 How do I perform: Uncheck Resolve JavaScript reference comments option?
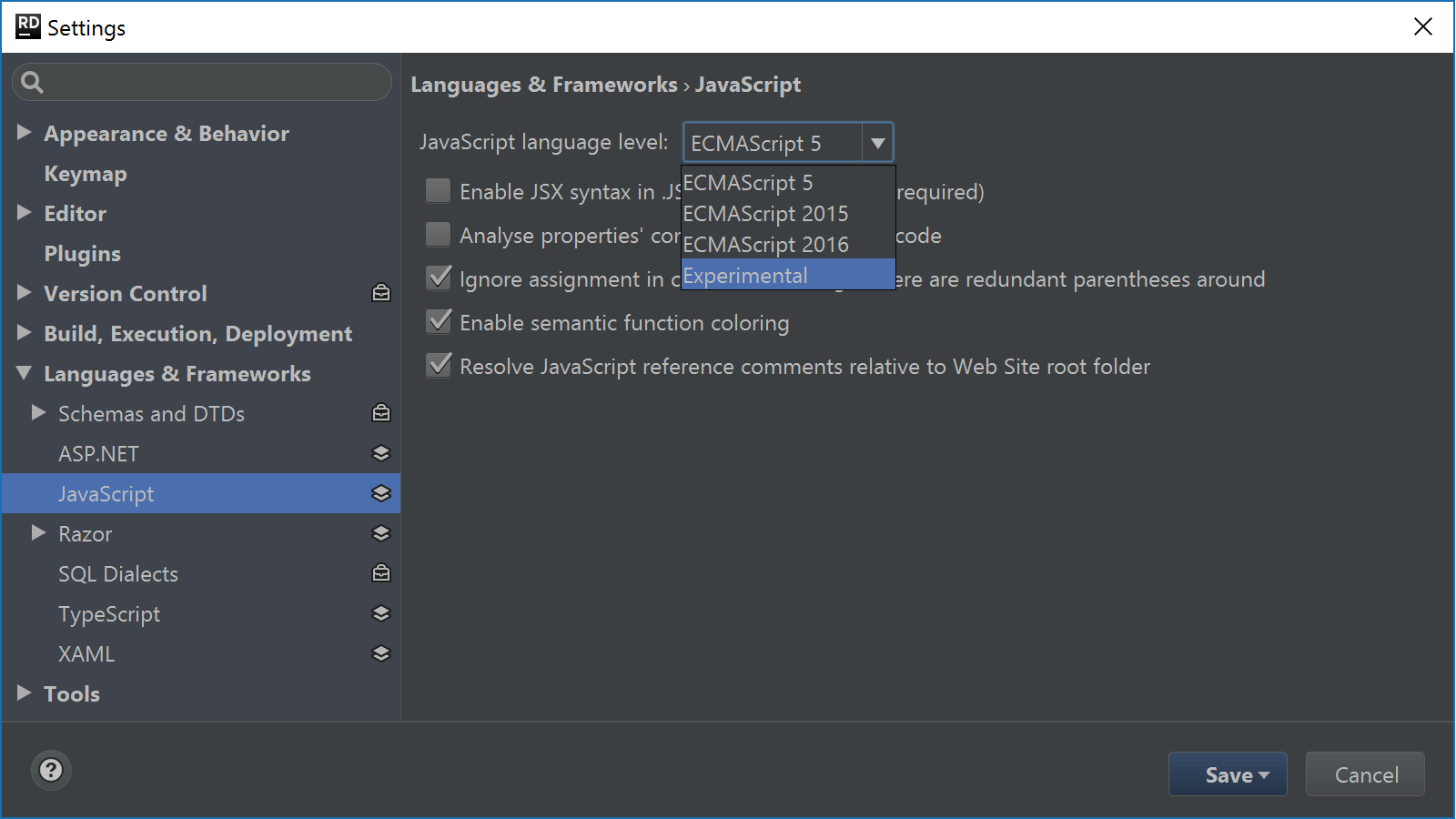pyautogui.click(x=439, y=365)
